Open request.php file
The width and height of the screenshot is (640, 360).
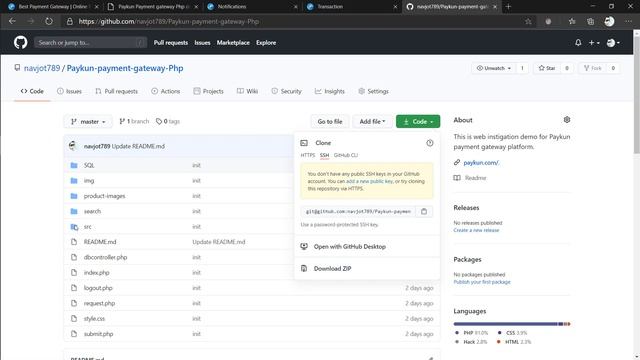click(99, 303)
